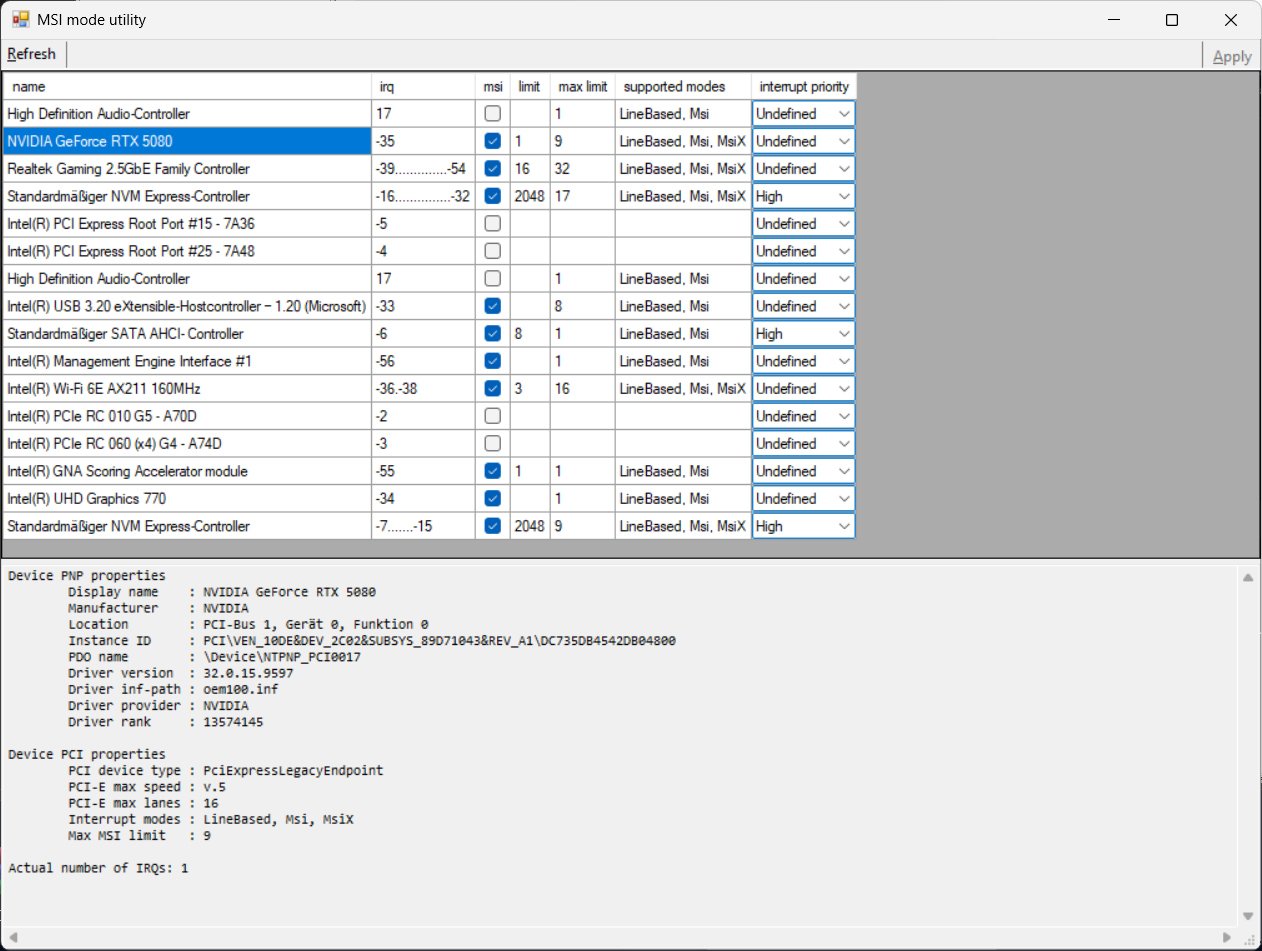Image resolution: width=1262 pixels, height=951 pixels.
Task: Open priority dropdown for Root Port #25
Action: tap(804, 251)
